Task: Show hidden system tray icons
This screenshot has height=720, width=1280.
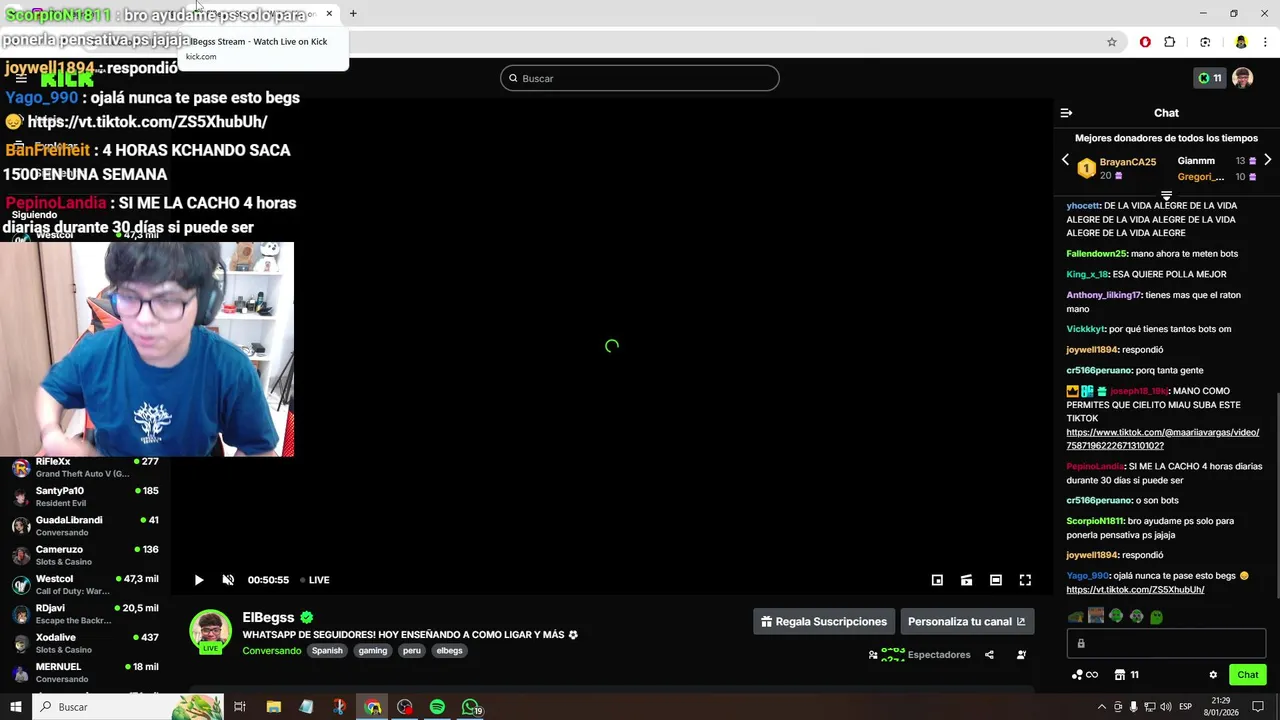Action: (1102, 707)
